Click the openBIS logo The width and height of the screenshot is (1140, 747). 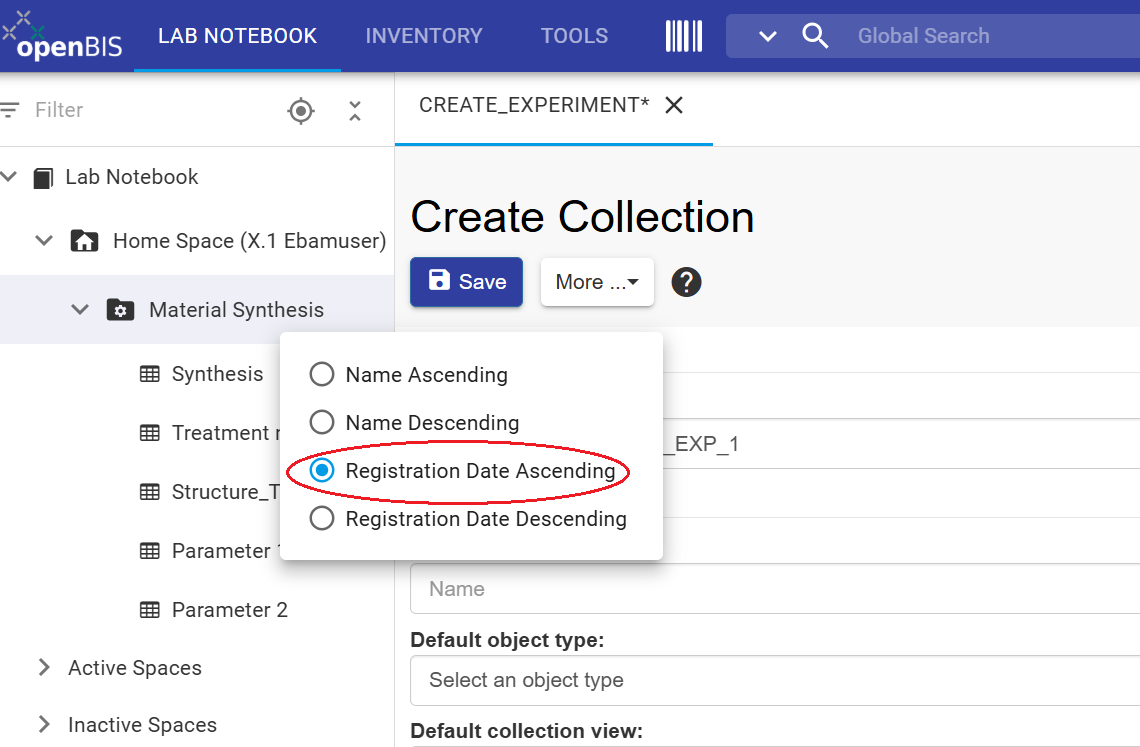coord(63,36)
